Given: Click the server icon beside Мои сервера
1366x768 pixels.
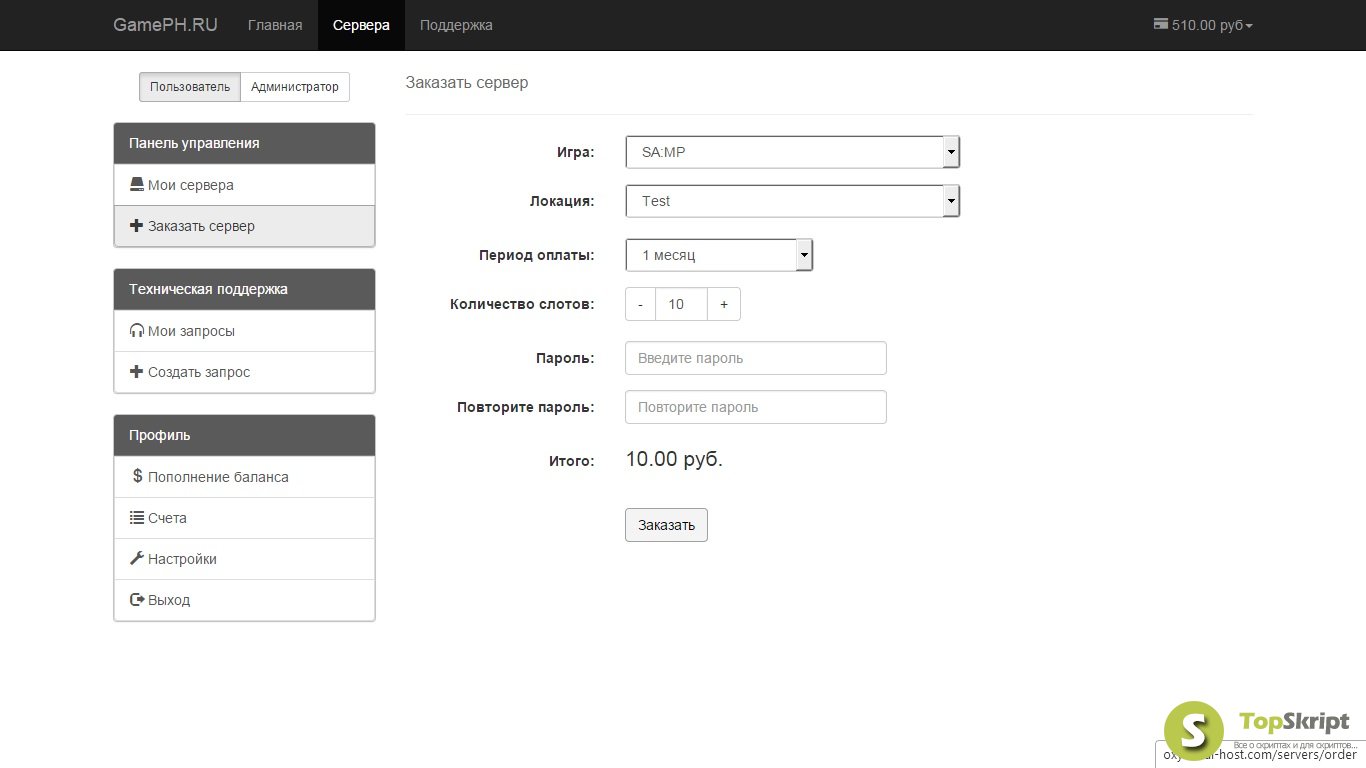Looking at the screenshot, I should coord(137,185).
